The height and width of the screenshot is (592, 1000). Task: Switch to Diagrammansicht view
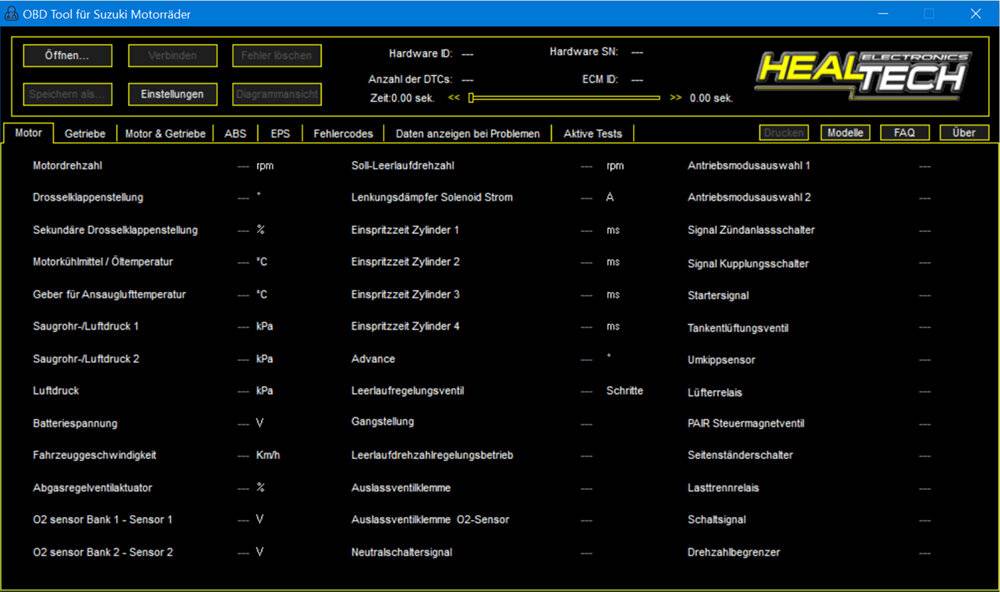pos(276,93)
